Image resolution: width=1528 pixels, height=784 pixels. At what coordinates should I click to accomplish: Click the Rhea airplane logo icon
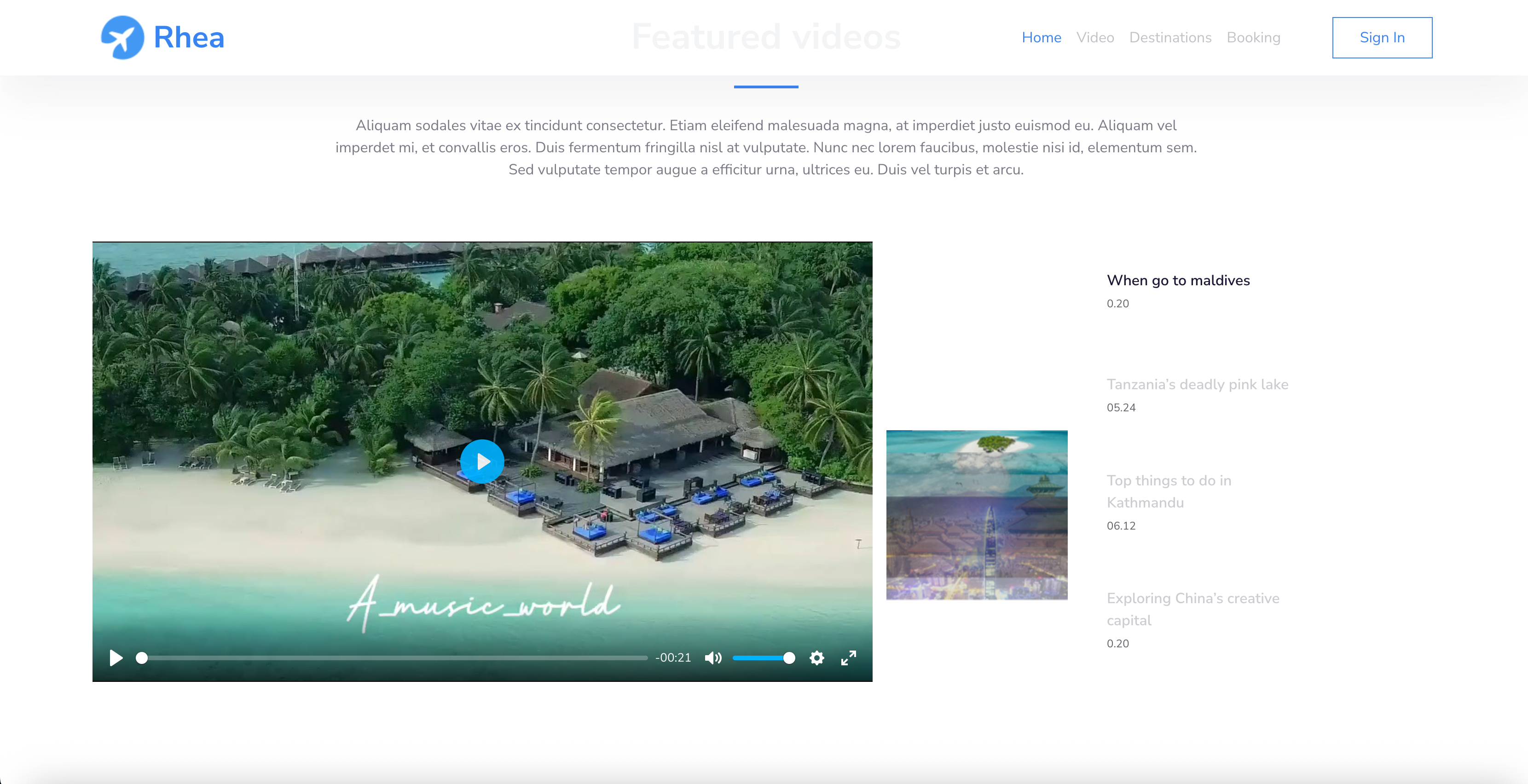point(122,37)
